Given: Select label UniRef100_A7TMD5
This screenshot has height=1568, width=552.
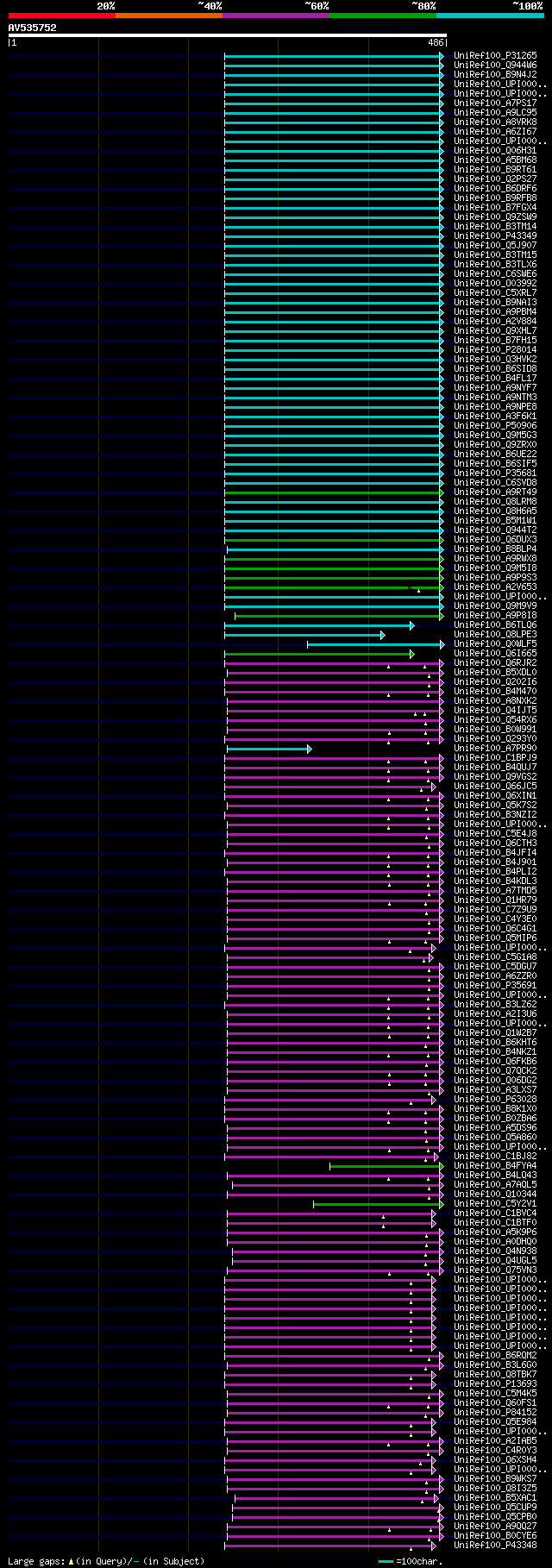Looking at the screenshot, I should pos(495,891).
